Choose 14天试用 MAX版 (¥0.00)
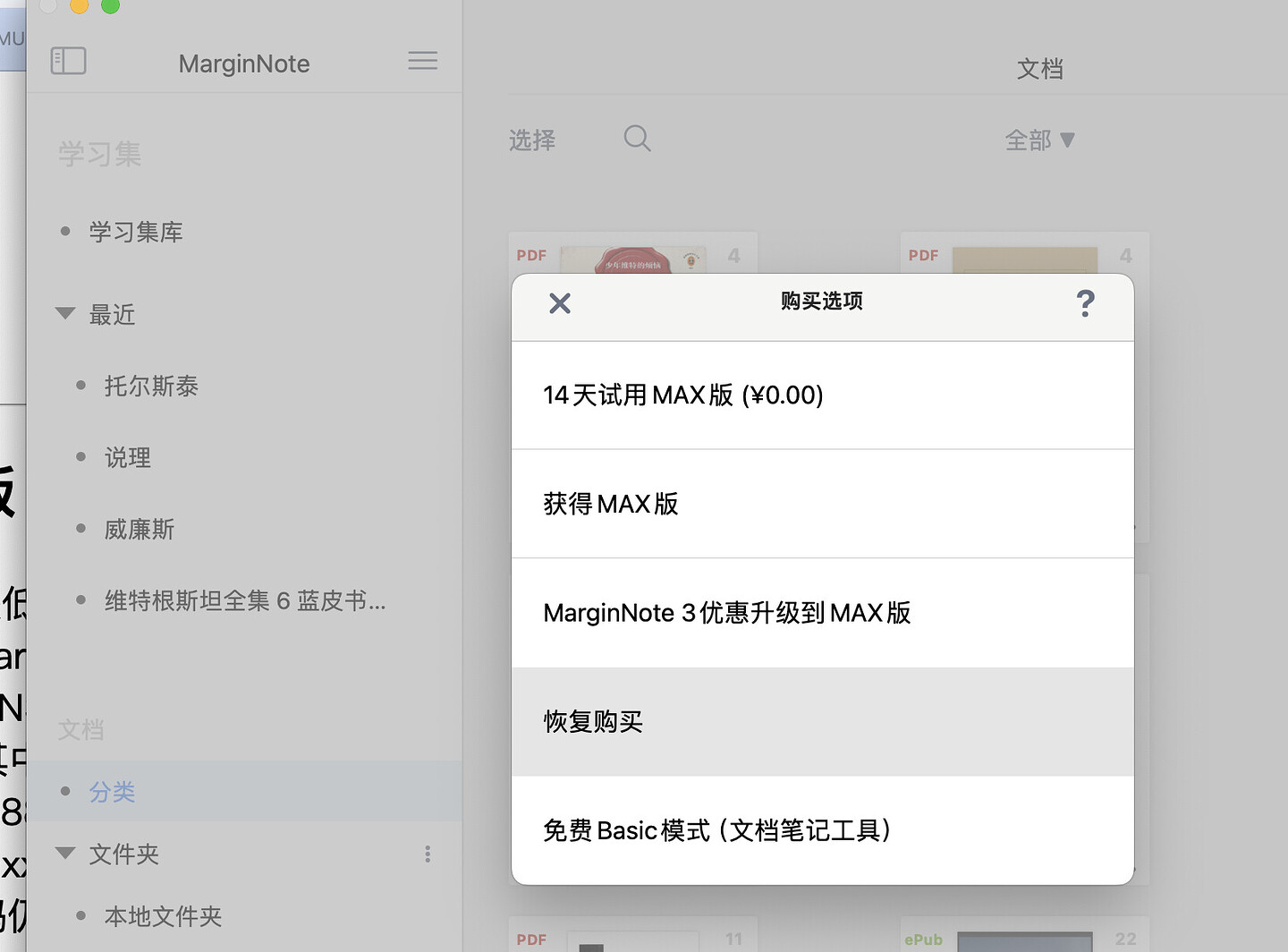The height and width of the screenshot is (952, 1288). [823, 395]
